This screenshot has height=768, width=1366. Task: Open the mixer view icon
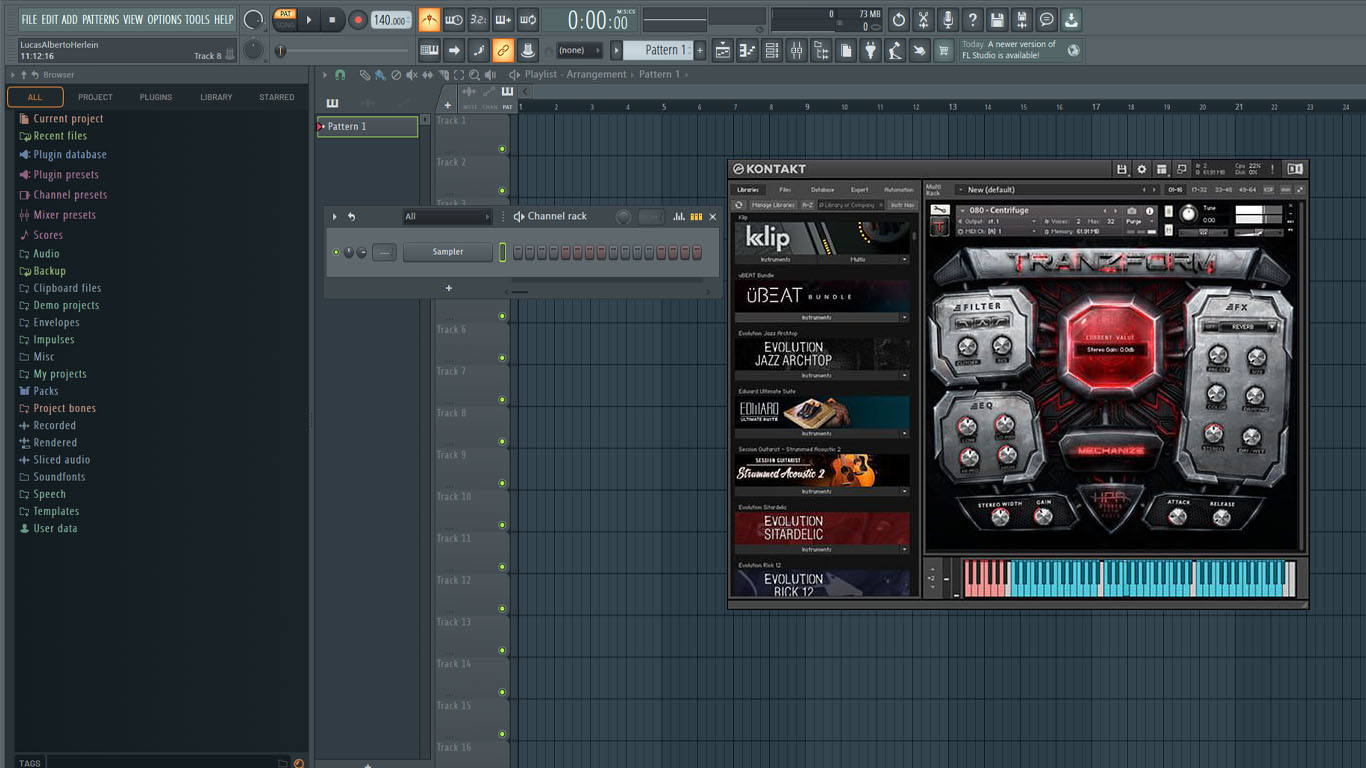coord(797,50)
